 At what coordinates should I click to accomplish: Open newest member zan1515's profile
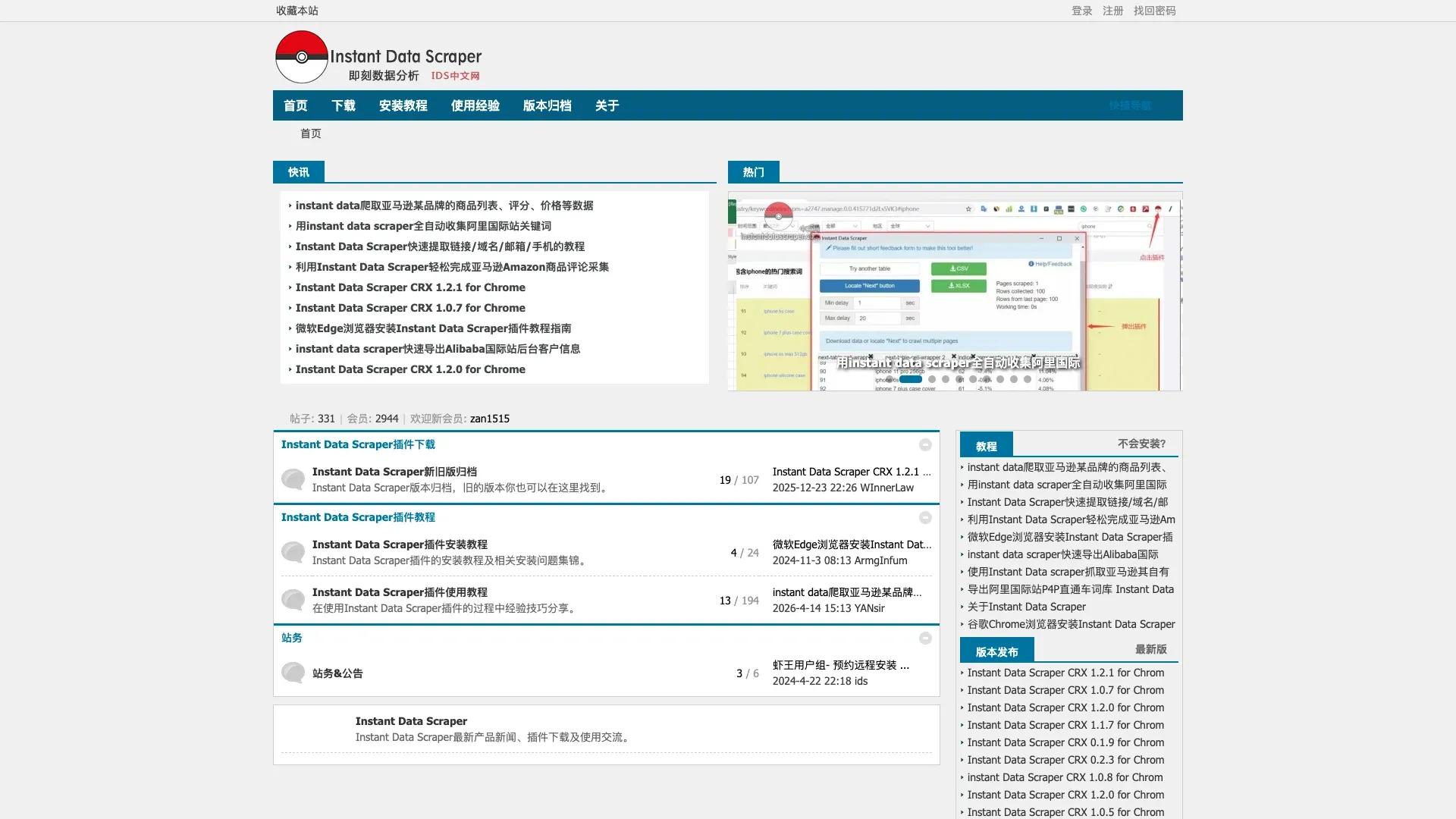coord(489,419)
